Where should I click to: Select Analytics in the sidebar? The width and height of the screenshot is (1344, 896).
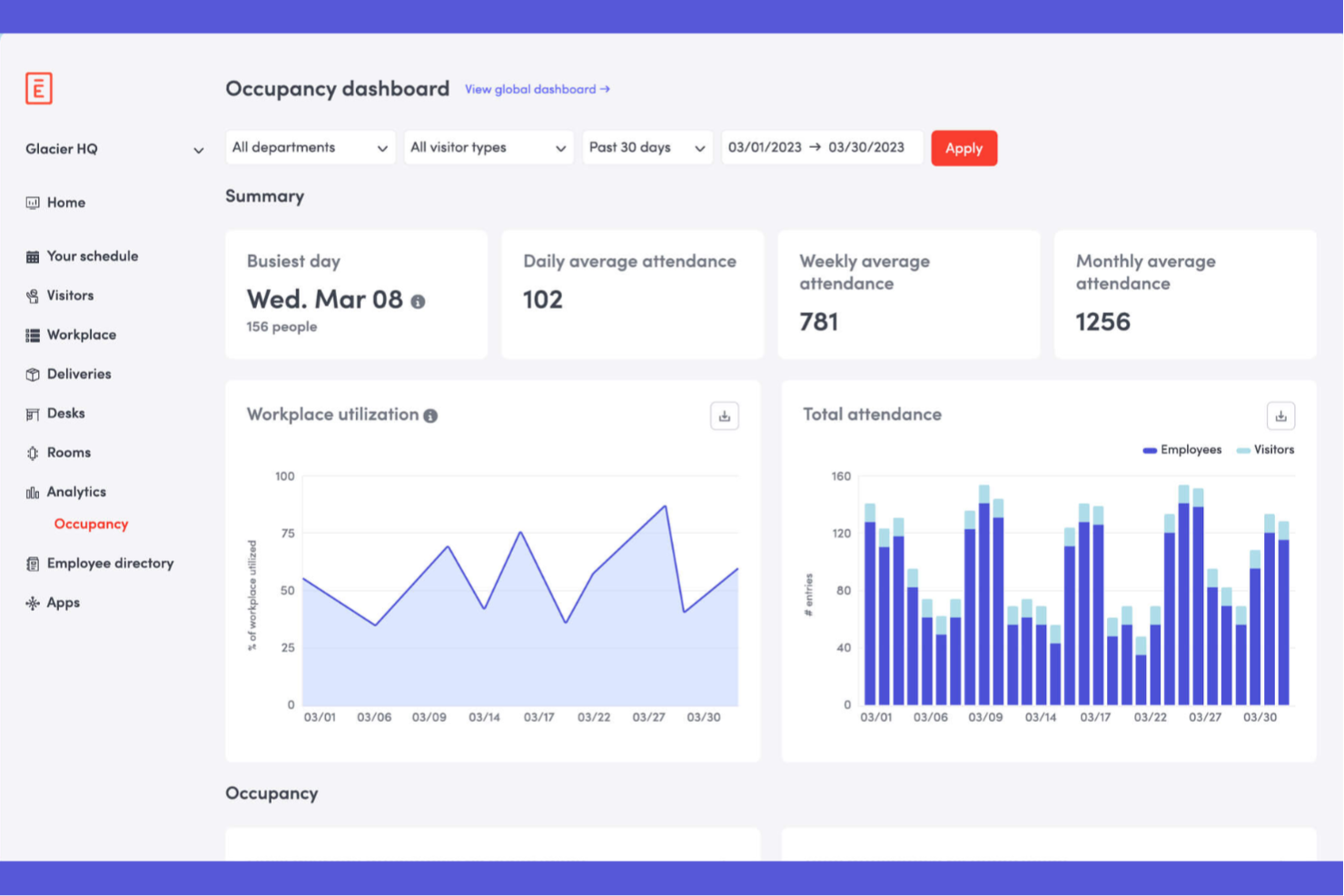tap(76, 491)
